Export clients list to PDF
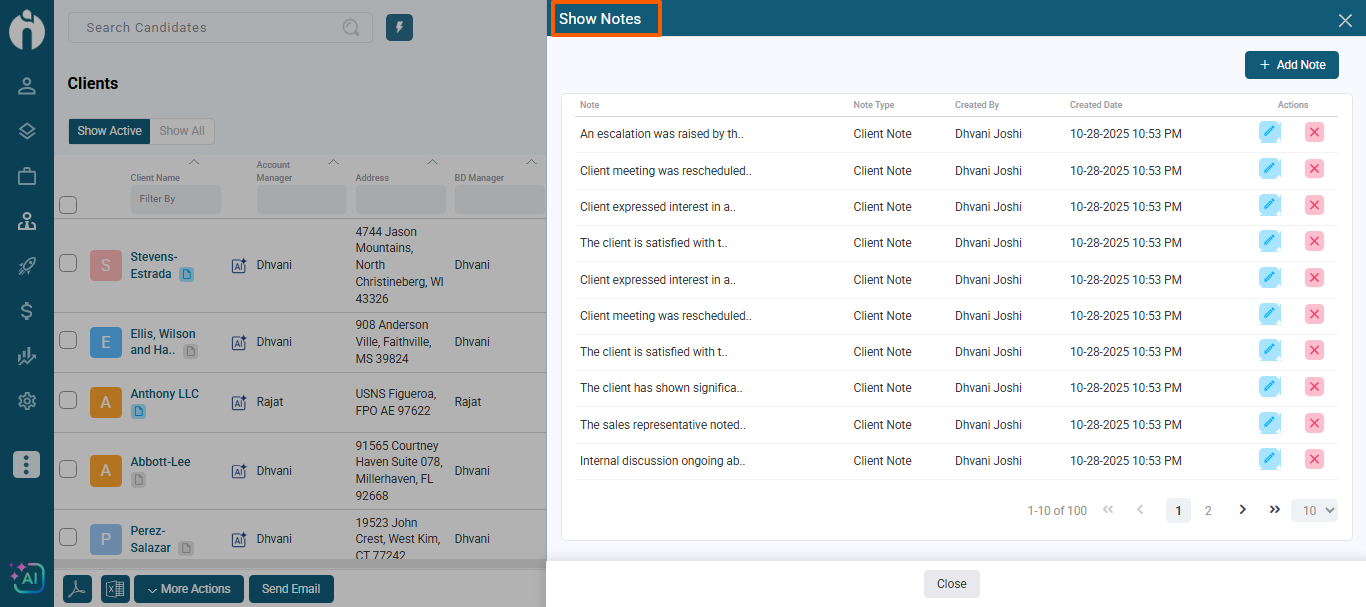This screenshot has height=607, width=1366. pos(78,589)
